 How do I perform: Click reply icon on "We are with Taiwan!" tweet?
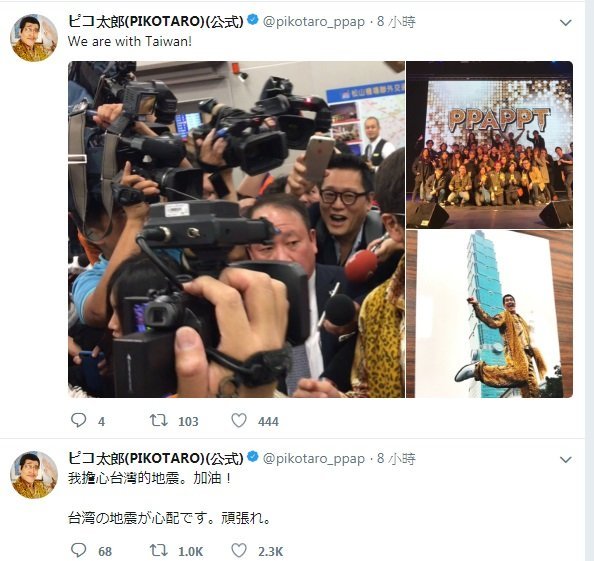pyautogui.click(x=78, y=420)
